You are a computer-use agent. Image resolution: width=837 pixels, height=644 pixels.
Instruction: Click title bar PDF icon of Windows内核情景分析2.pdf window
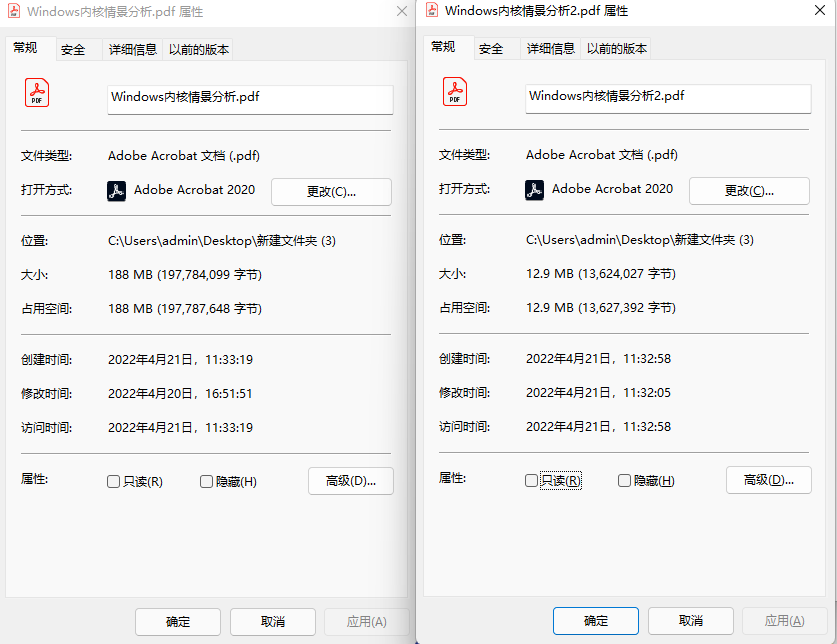[433, 11]
